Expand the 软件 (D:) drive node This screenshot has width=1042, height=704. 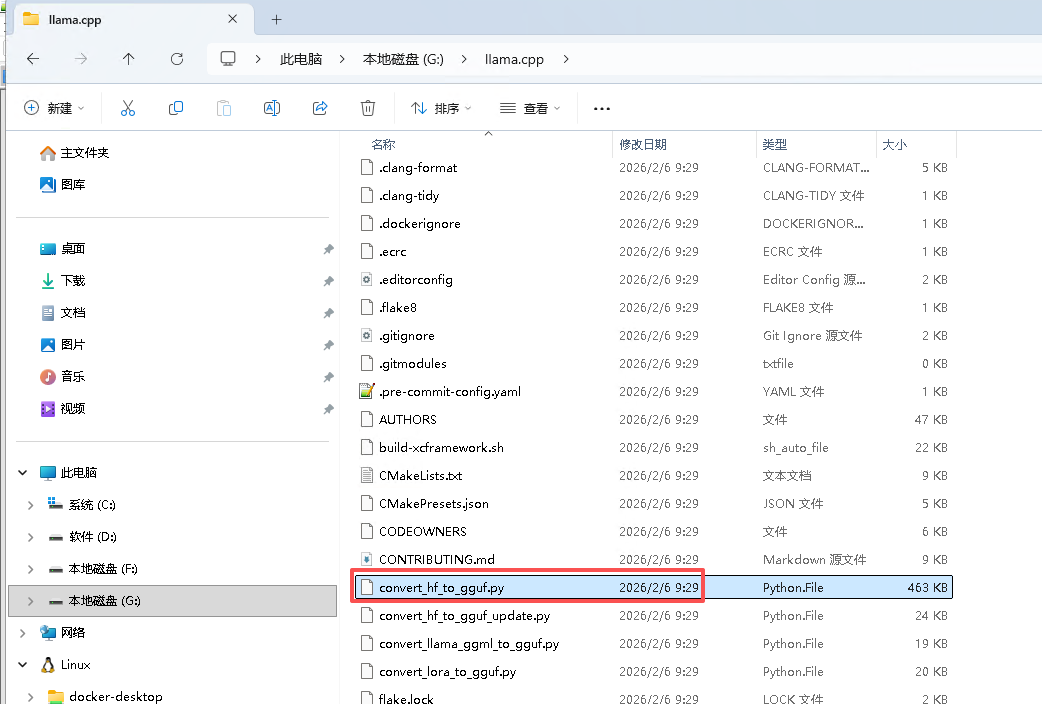click(x=31, y=537)
